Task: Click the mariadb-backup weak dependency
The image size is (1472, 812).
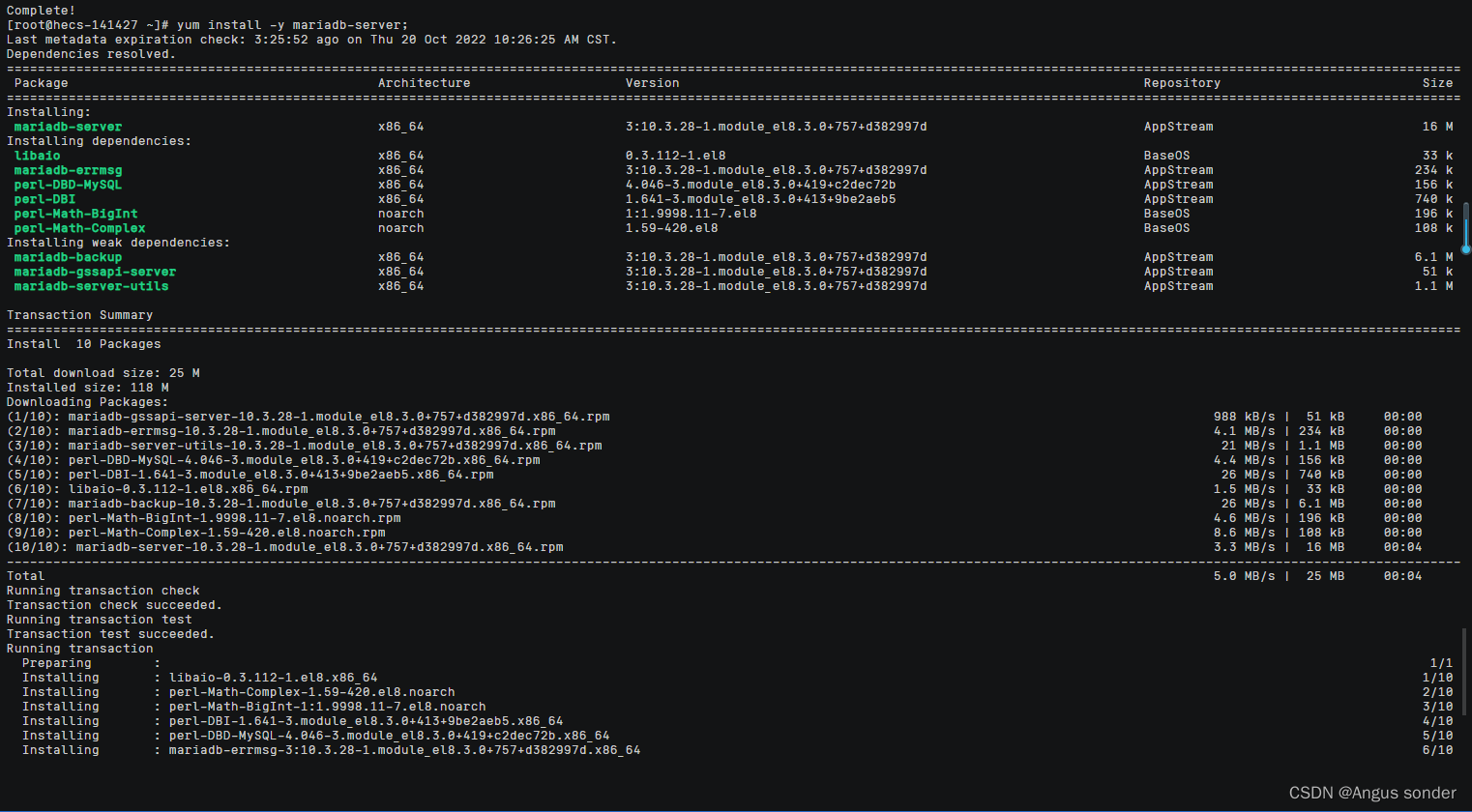Action: [x=67, y=257]
